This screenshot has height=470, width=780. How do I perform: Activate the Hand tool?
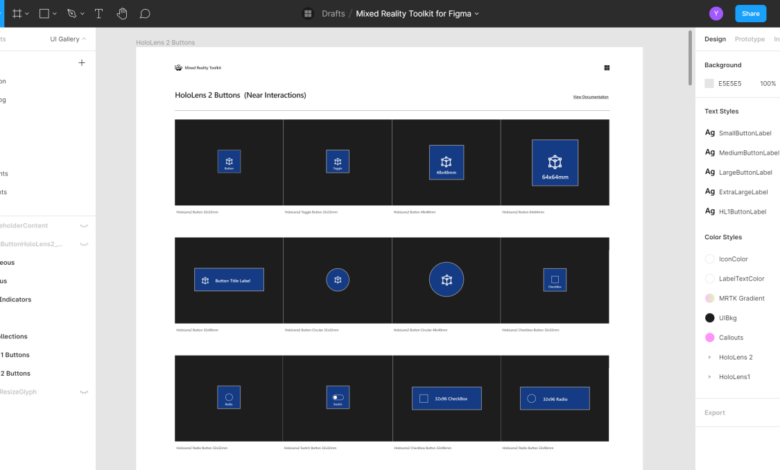122,14
